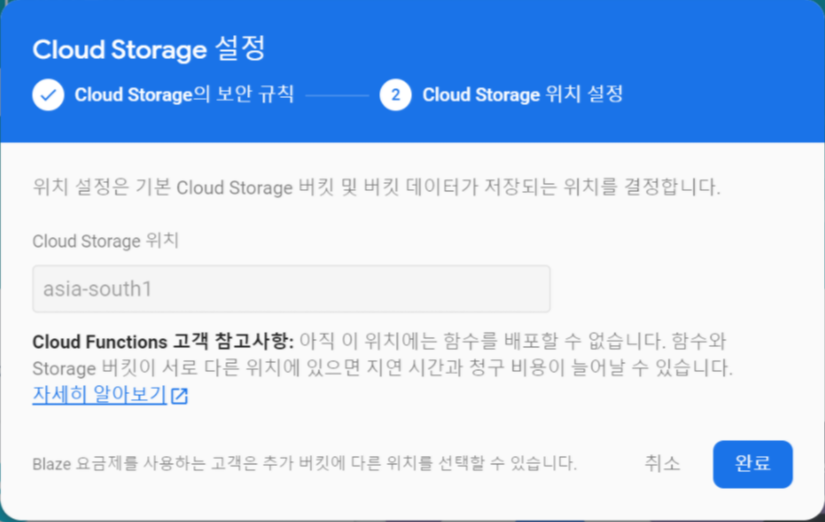This screenshot has height=522, width=825.
Task: Go back to Cloud Storage의 보안 규칙 step
Action: 184,95
